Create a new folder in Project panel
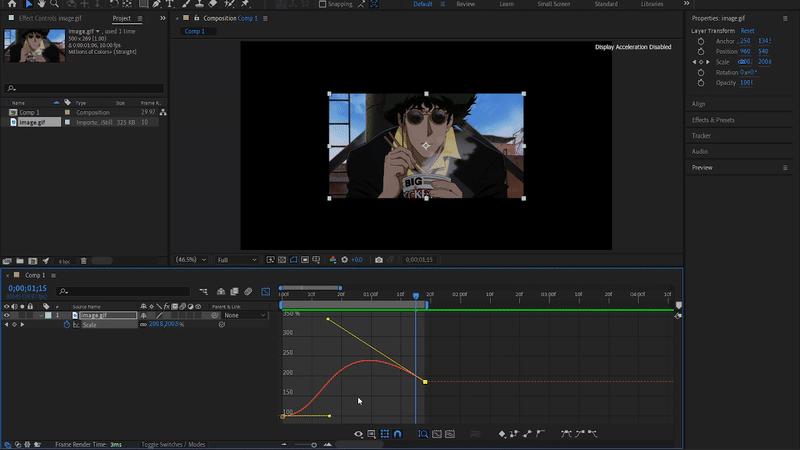800x450 pixels. [20, 261]
